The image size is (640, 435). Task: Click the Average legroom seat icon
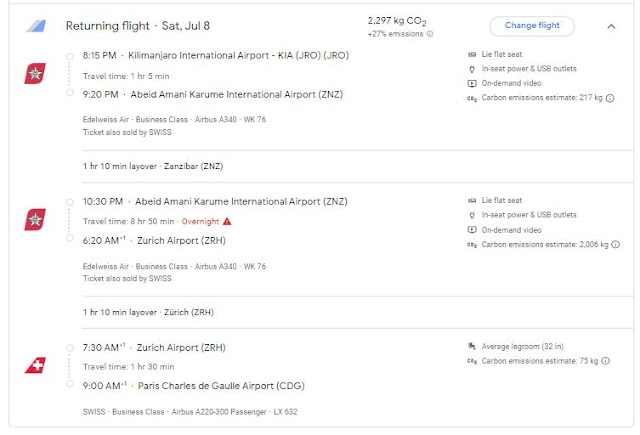pyautogui.click(x=471, y=346)
